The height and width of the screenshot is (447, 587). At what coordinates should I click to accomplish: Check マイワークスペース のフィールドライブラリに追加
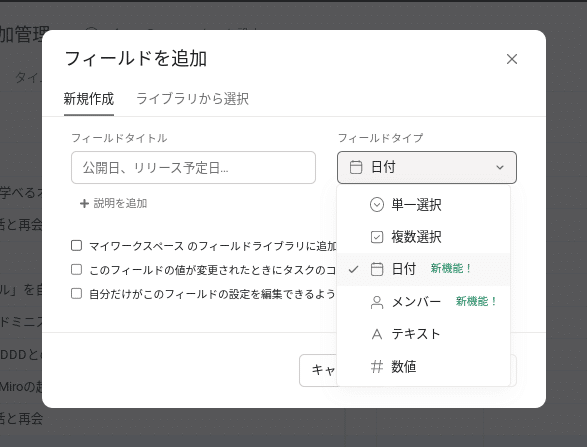click(x=76, y=246)
